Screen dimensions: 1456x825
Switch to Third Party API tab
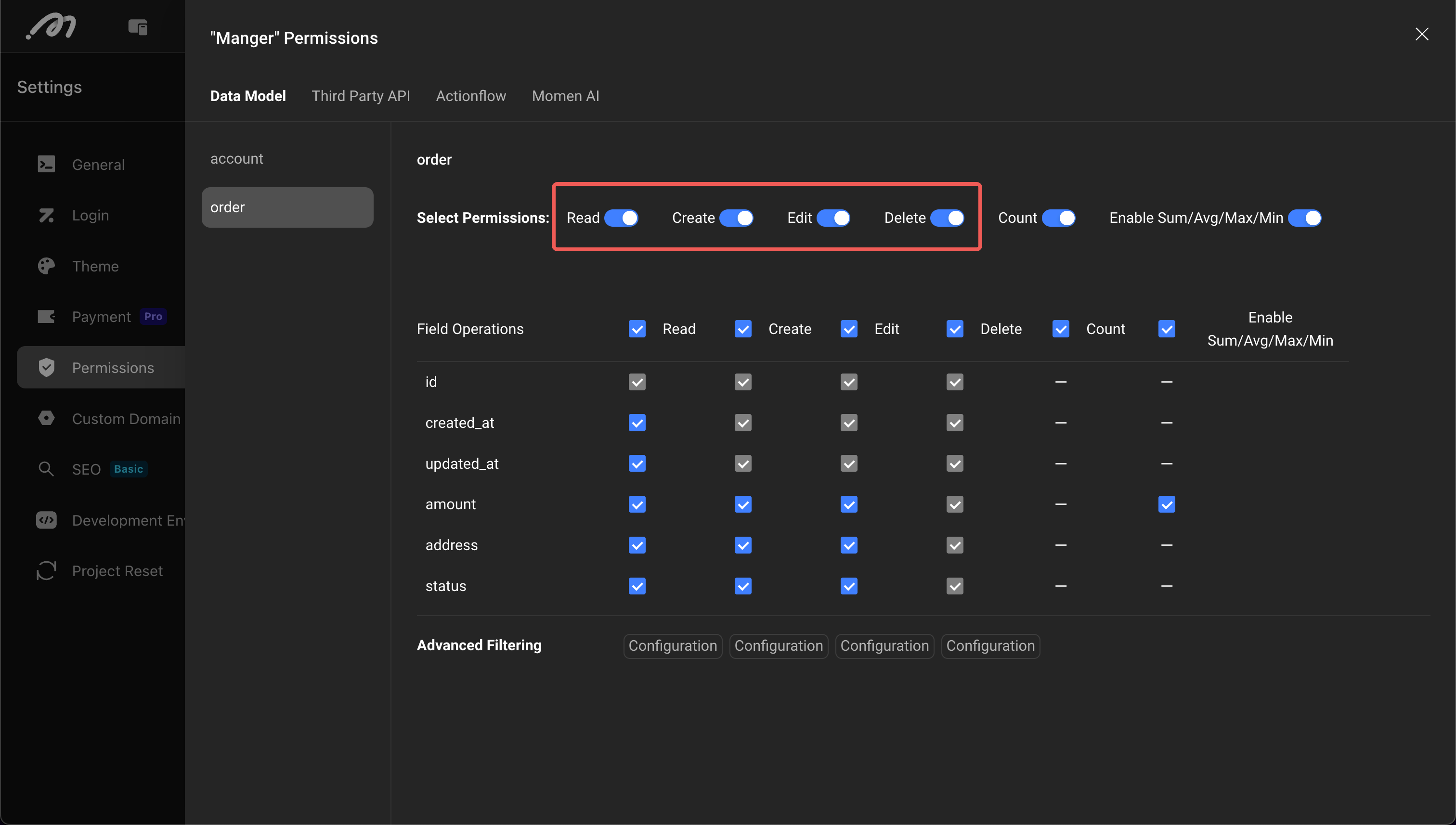click(361, 96)
